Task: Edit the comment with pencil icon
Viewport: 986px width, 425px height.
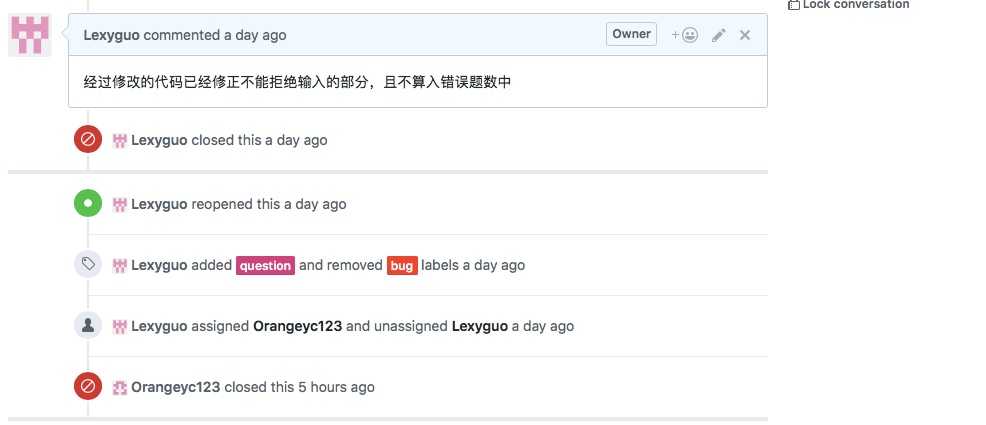Action: coord(718,35)
